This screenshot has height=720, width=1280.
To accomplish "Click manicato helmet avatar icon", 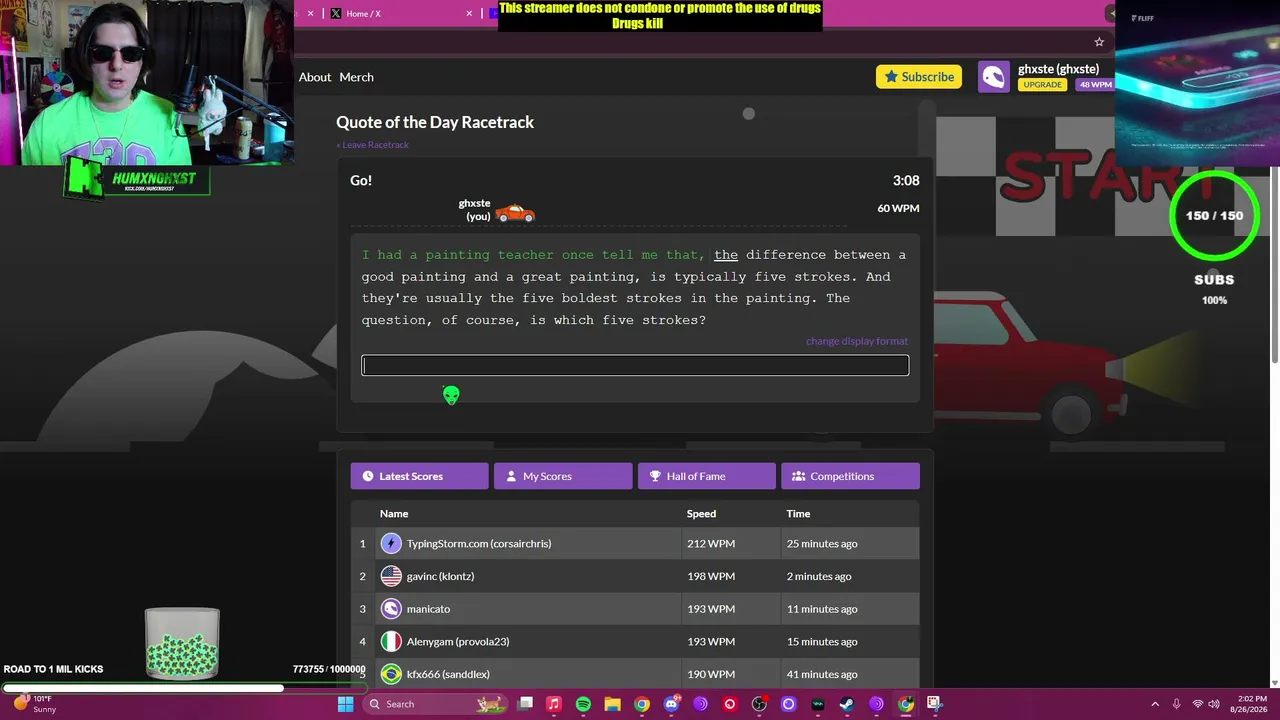I will click(x=391, y=609).
